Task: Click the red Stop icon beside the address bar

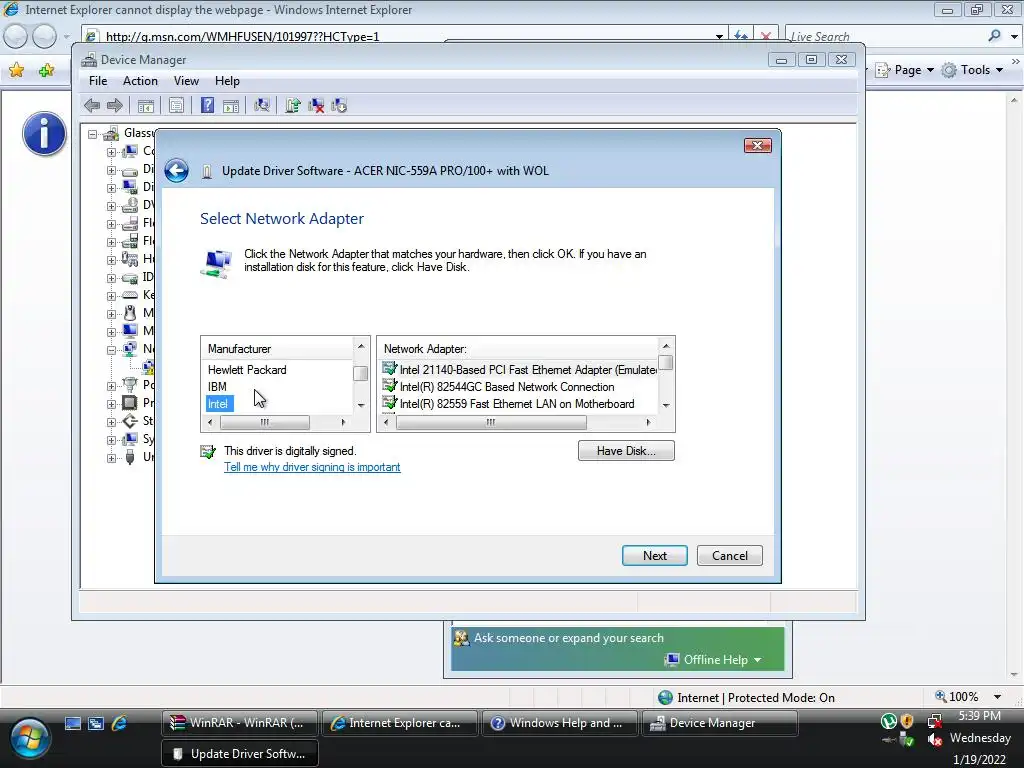Action: click(x=765, y=36)
